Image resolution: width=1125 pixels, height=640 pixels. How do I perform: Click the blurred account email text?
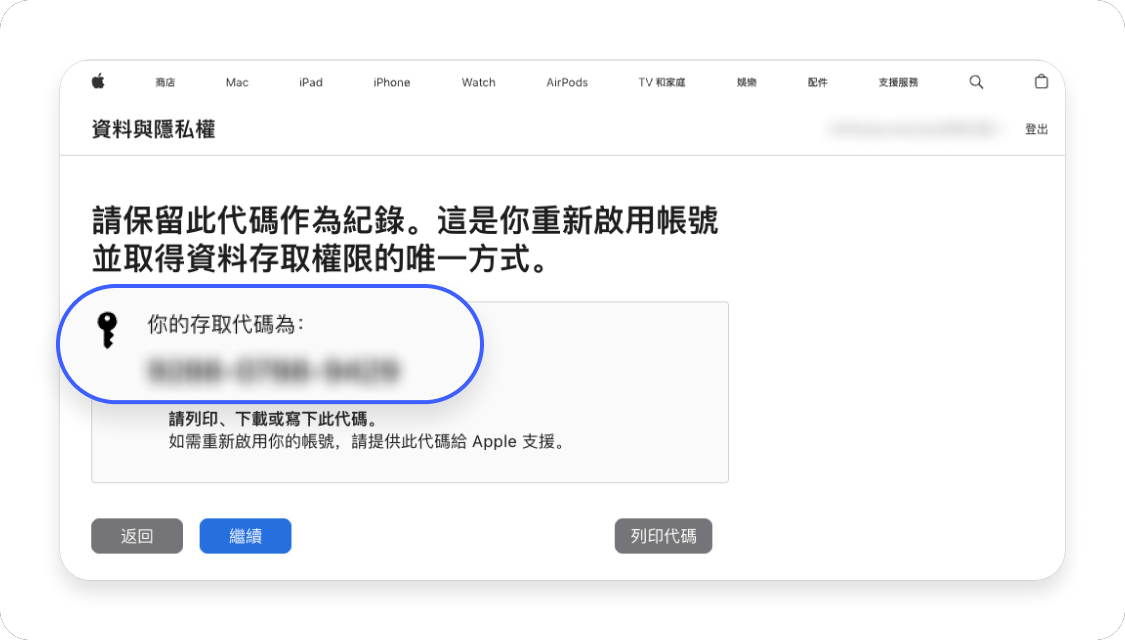coord(913,129)
